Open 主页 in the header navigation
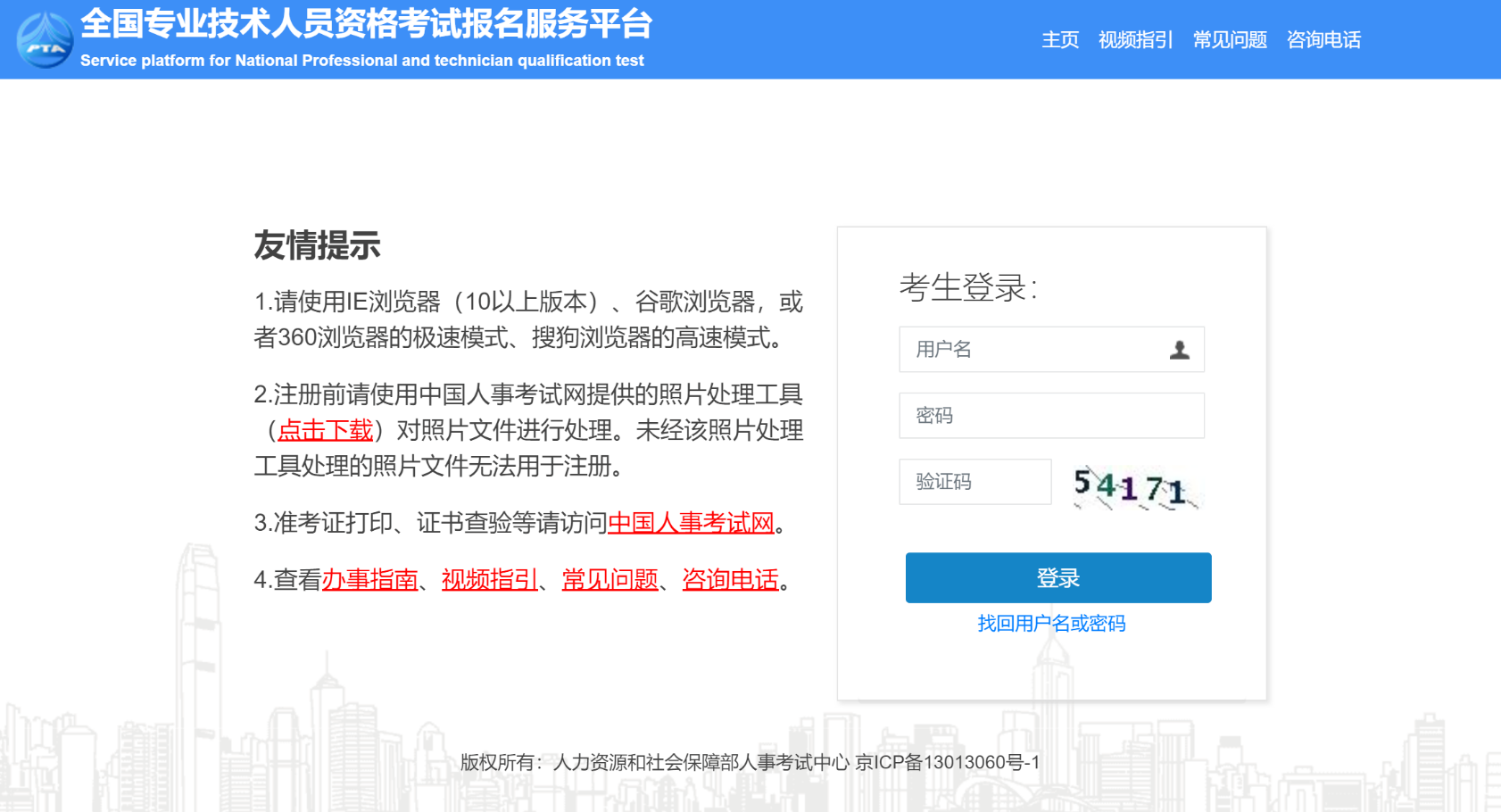Image resolution: width=1501 pixels, height=812 pixels. coord(1060,40)
